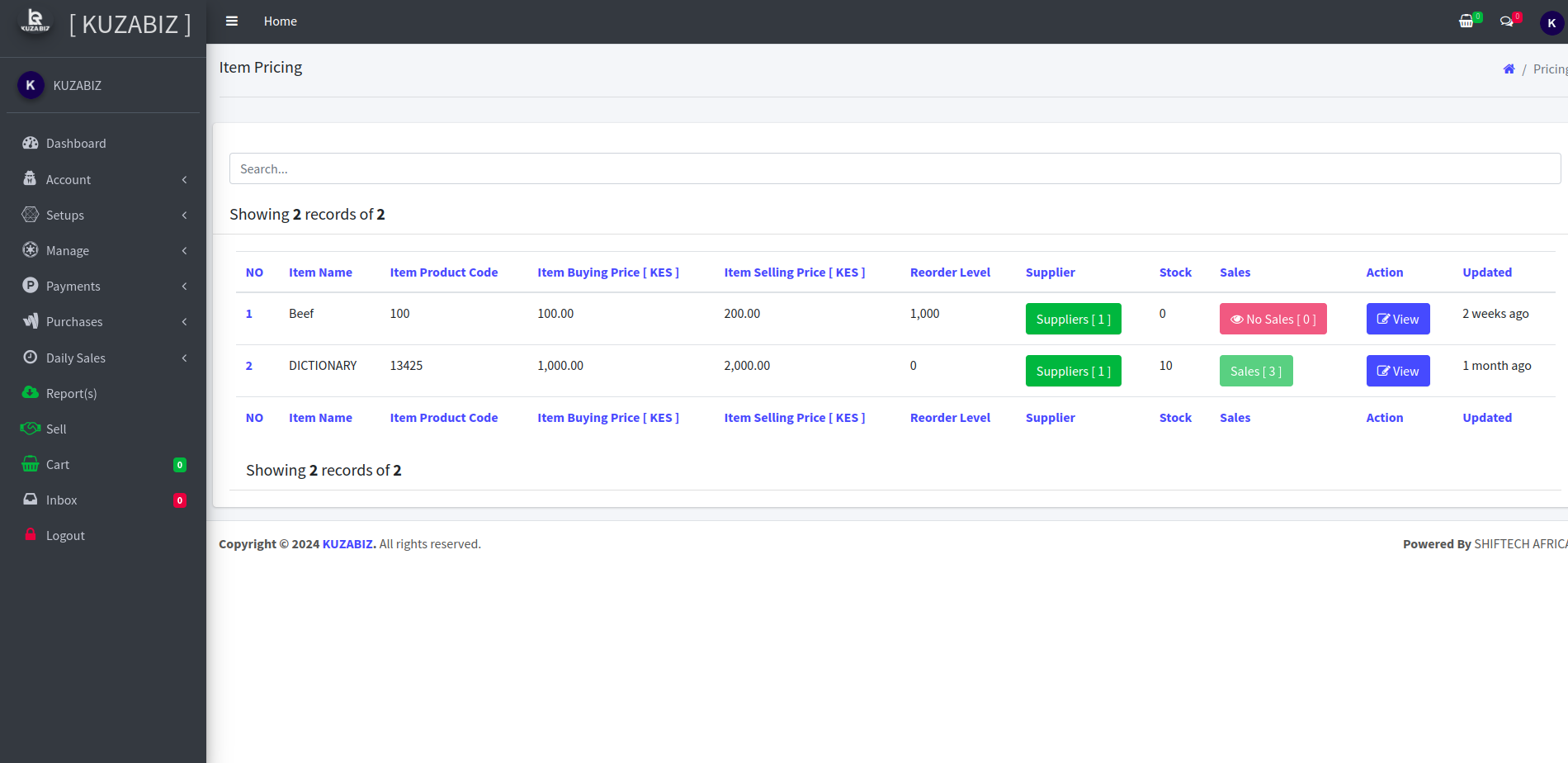
Task: Click the home icon in breadcrumb
Action: [x=1509, y=69]
